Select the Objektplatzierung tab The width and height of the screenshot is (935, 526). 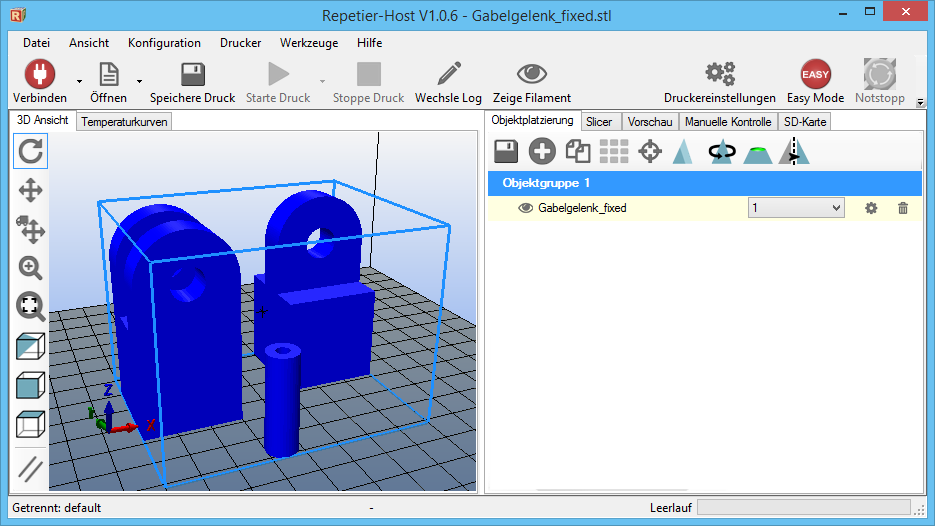click(532, 120)
